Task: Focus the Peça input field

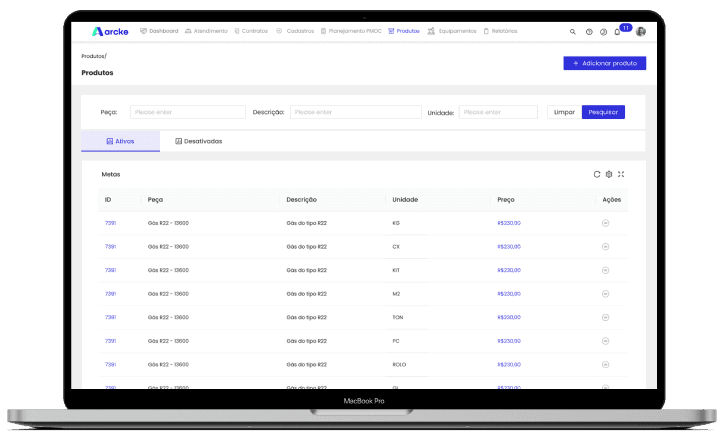Action: coord(187,112)
